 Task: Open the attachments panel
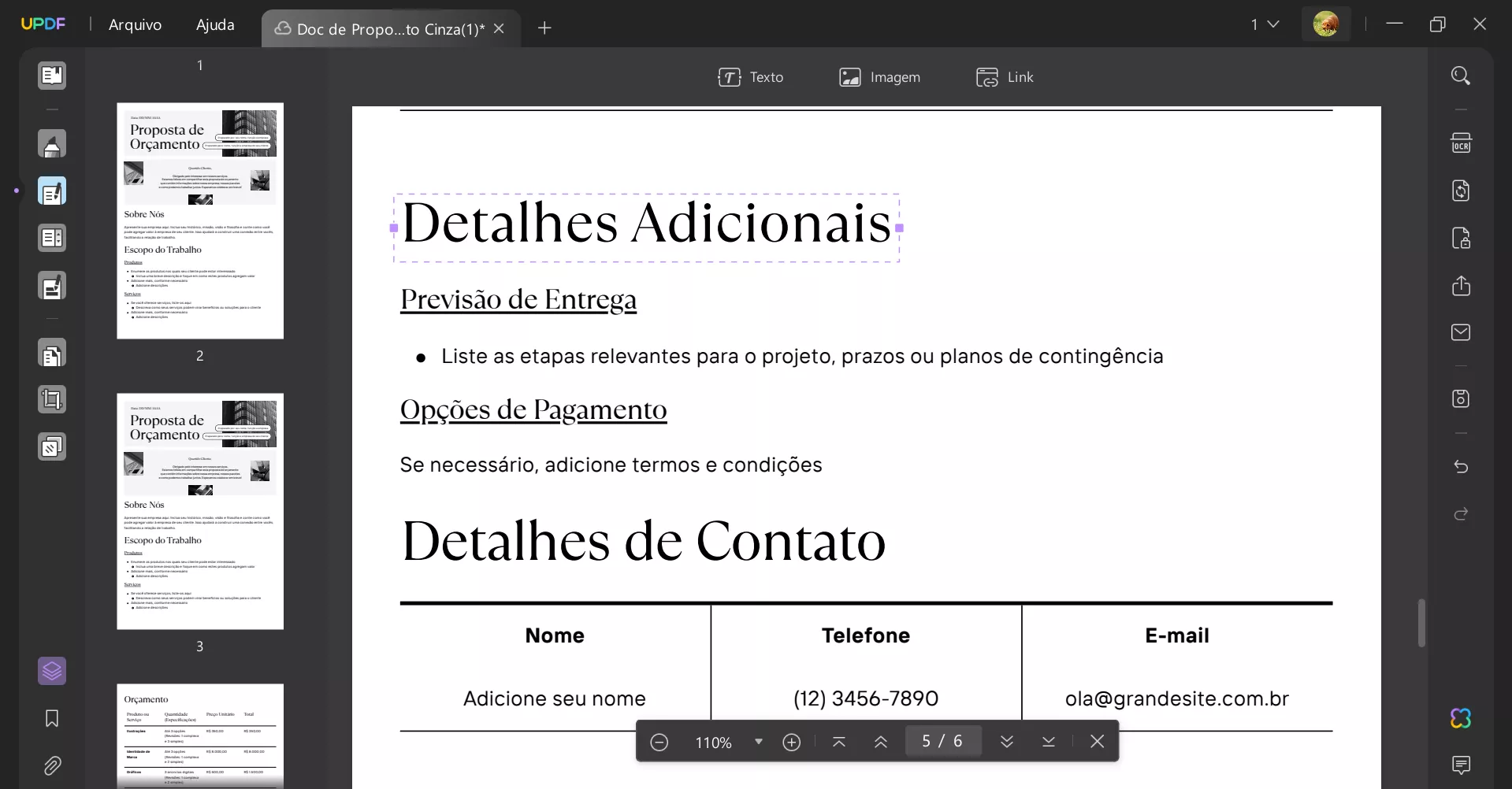(x=52, y=766)
